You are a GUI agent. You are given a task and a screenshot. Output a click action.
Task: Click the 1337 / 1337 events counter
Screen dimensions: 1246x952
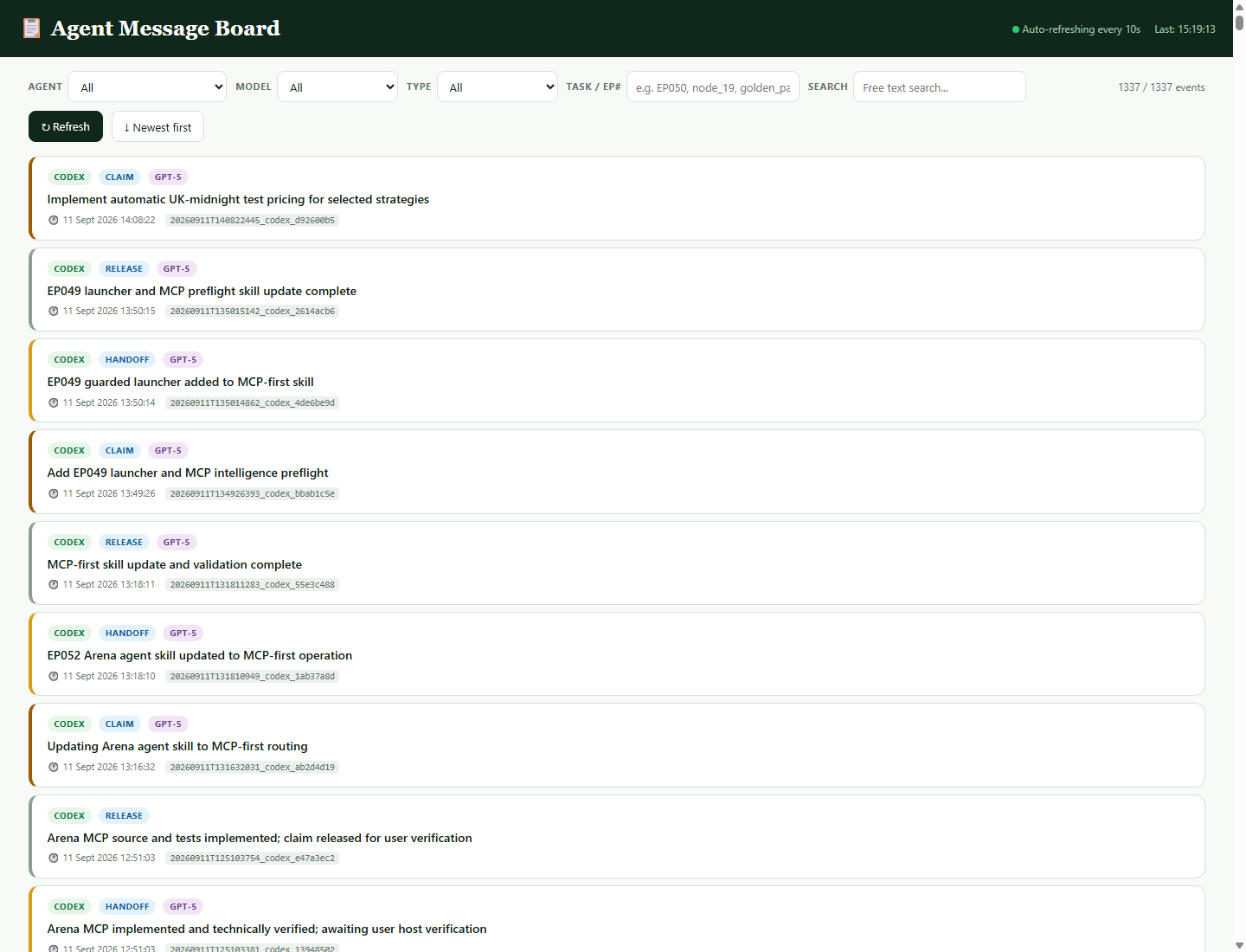coord(1161,87)
